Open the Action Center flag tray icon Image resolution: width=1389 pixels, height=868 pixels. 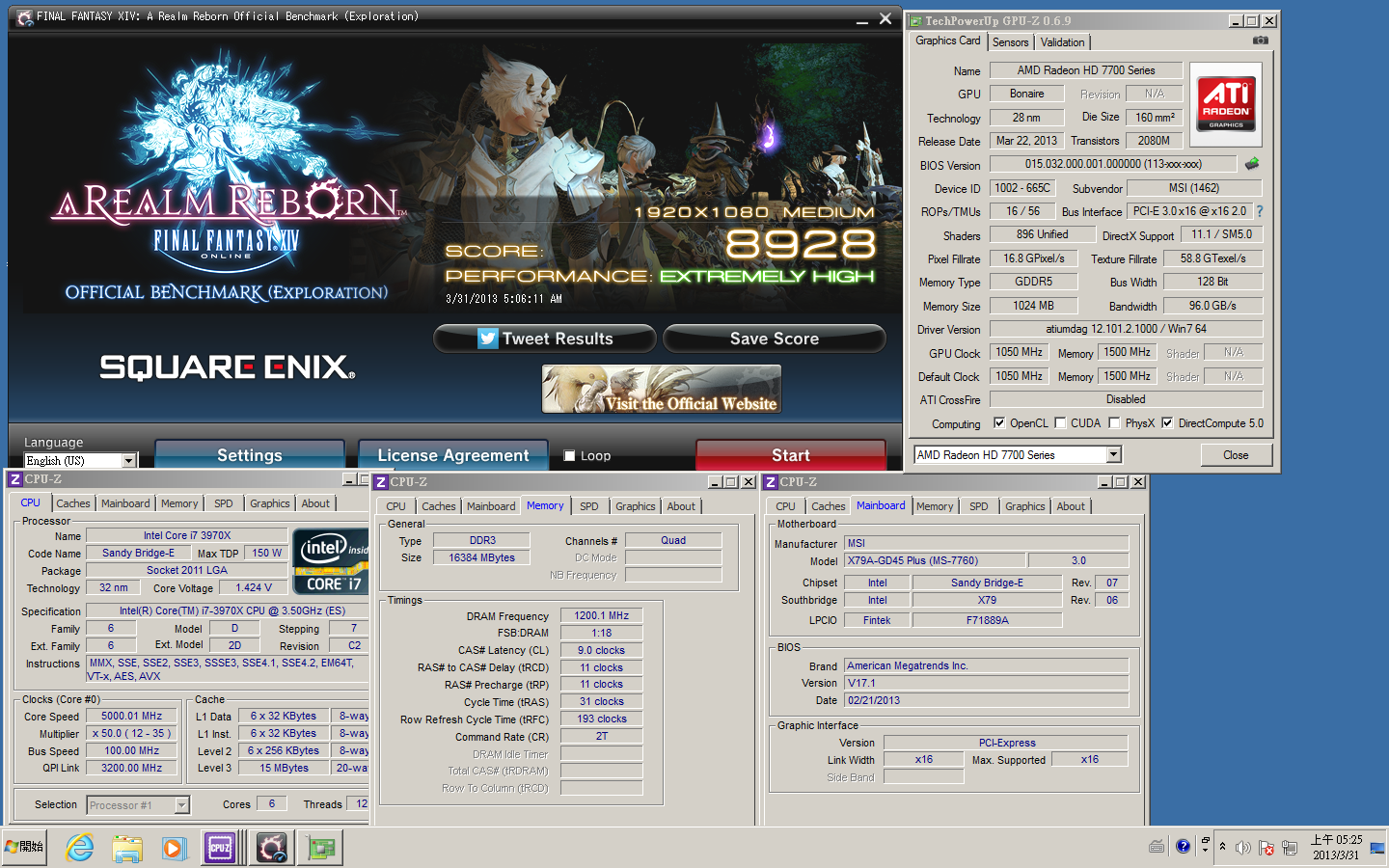[1266, 848]
